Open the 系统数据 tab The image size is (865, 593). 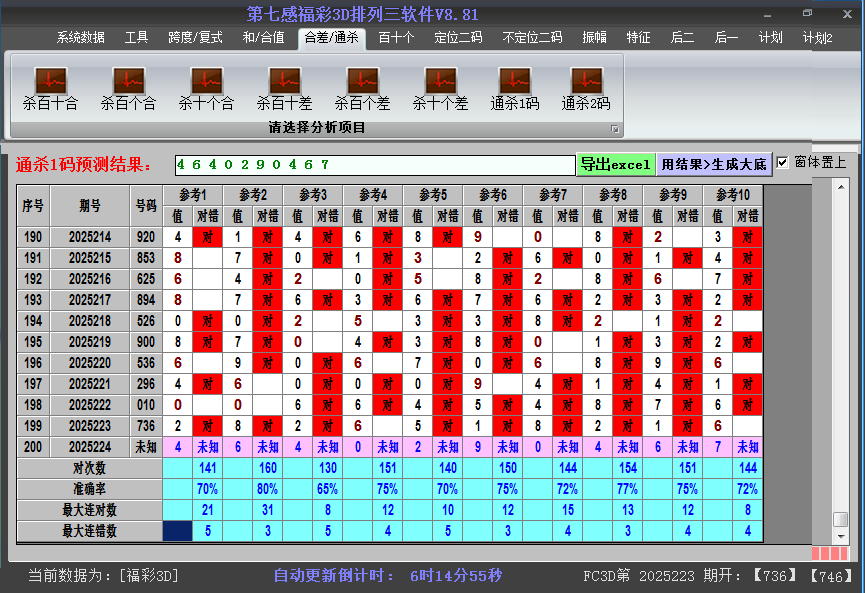pos(81,38)
